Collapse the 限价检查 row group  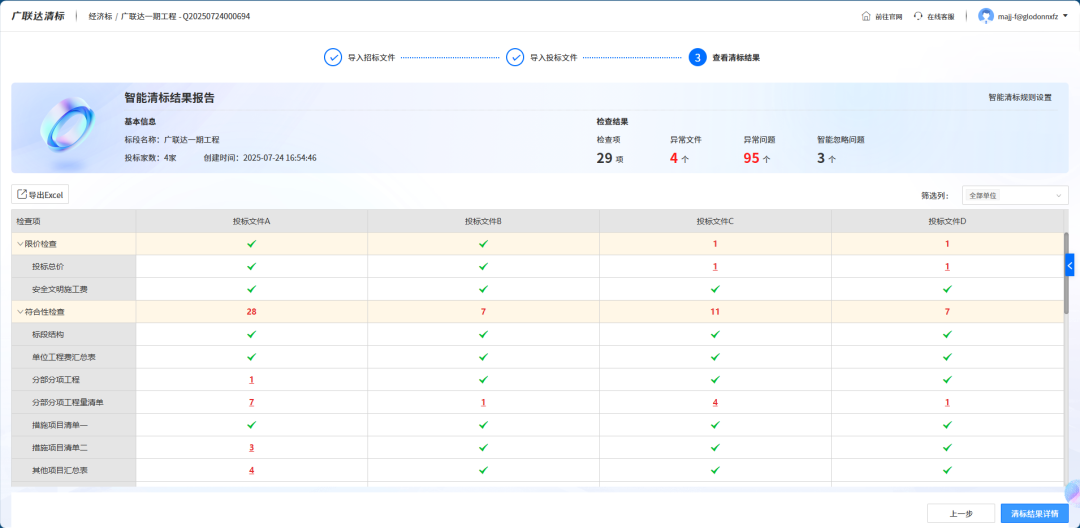pos(19,244)
